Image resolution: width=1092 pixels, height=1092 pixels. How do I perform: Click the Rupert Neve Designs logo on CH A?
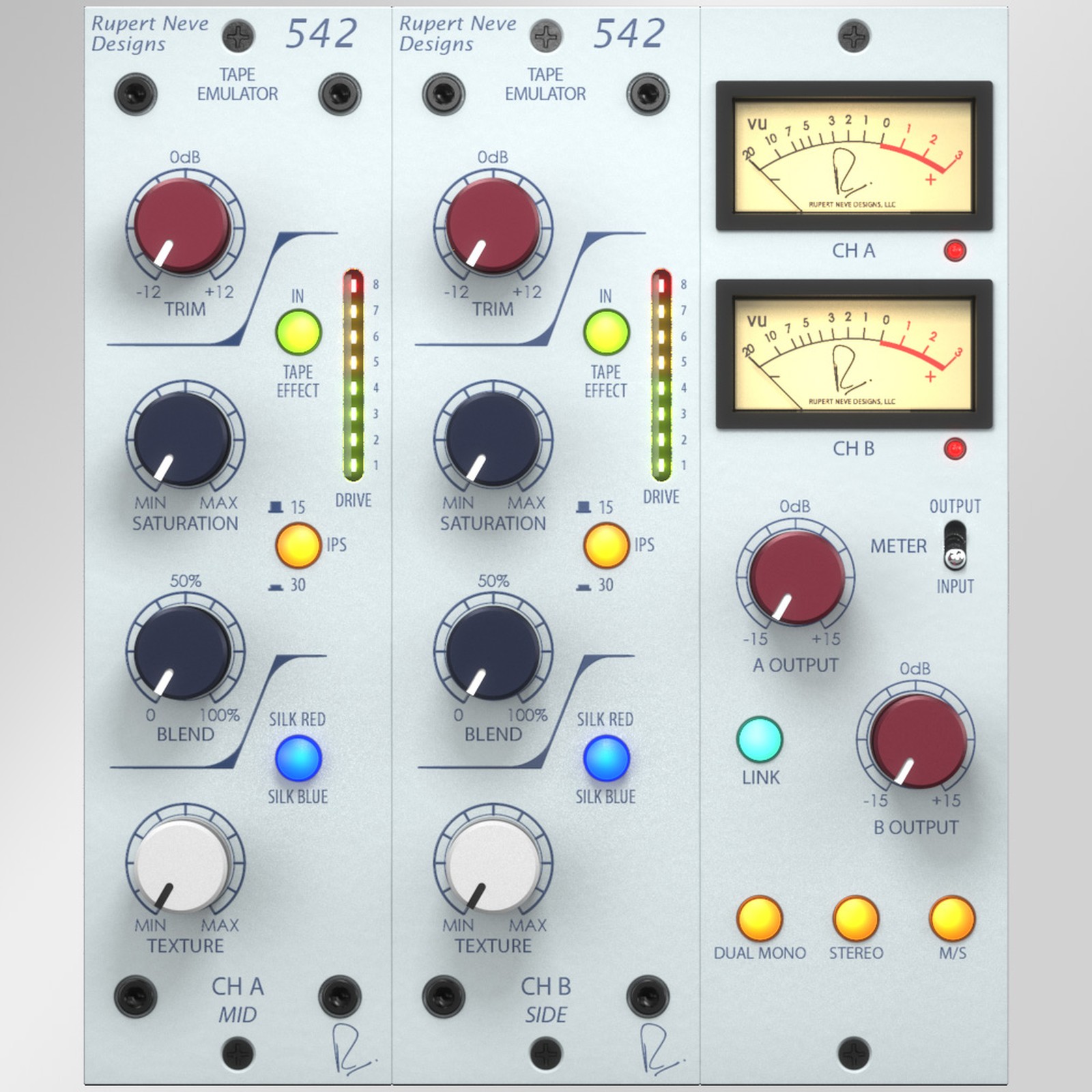[x=150, y=33]
